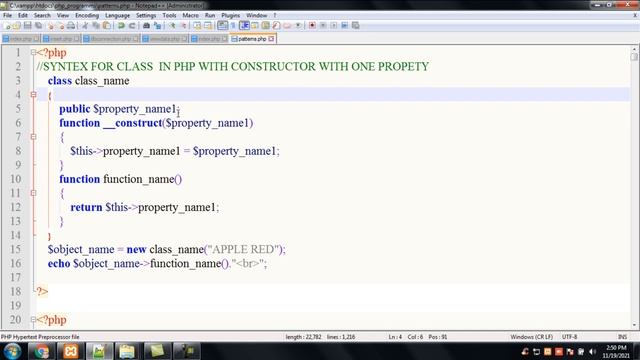Click the Stop Recording macro icon

pos(323,26)
